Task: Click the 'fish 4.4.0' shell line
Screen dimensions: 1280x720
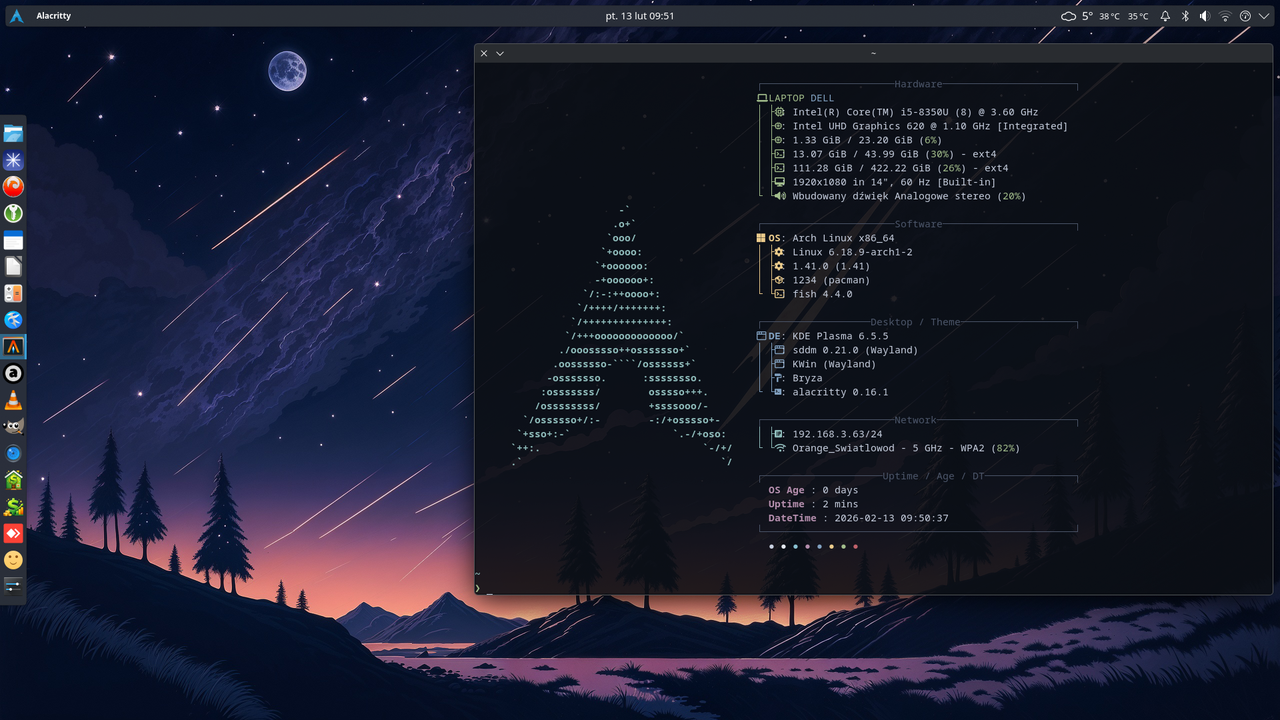Action: [x=822, y=294]
